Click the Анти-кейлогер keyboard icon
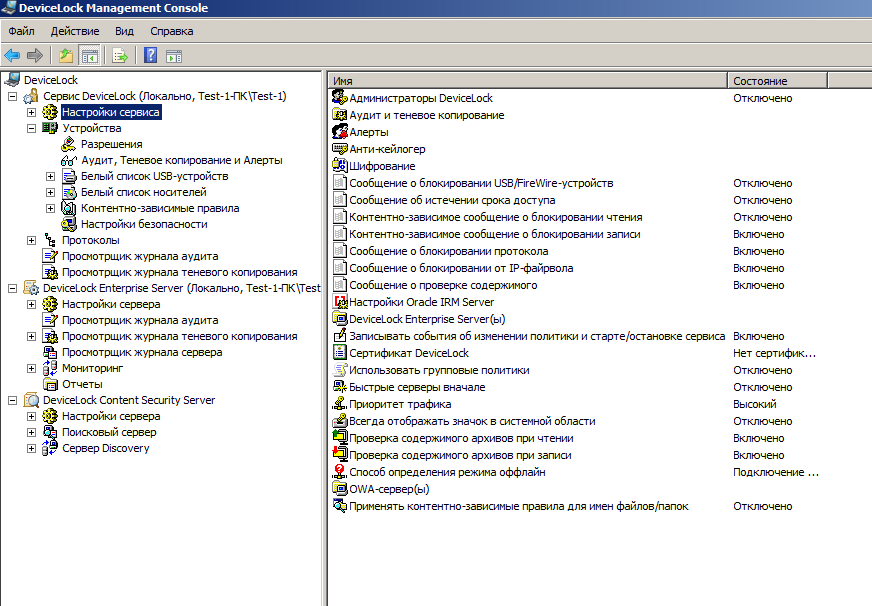872x606 pixels. pos(339,149)
